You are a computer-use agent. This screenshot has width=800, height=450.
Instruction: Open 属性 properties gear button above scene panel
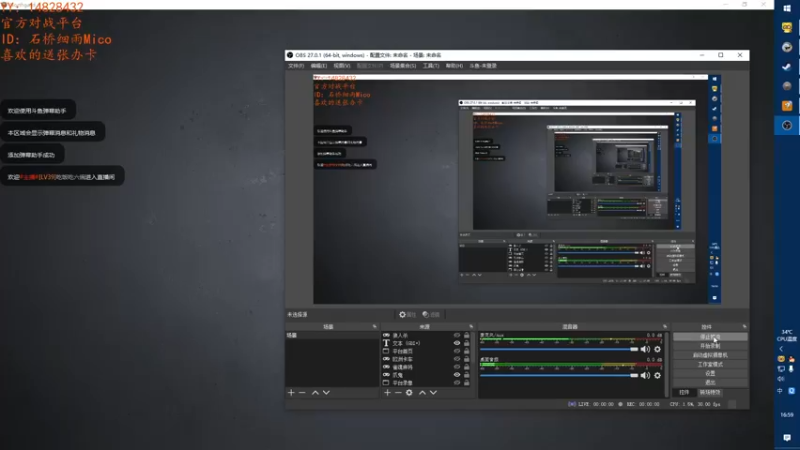(407, 315)
